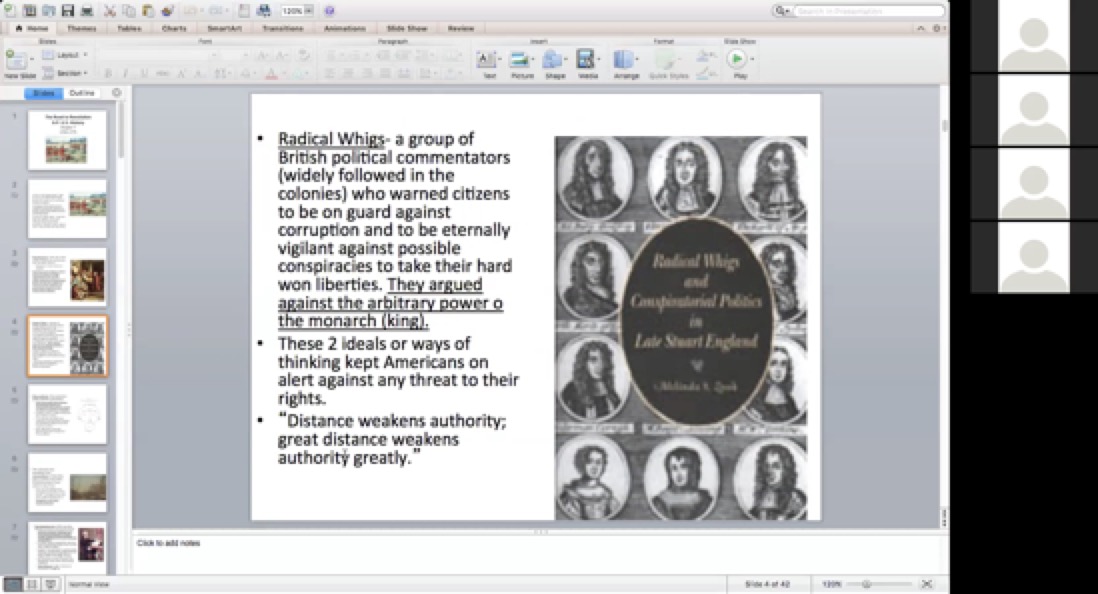Image resolution: width=1098 pixels, height=594 pixels.
Task: Click the red Font Color icon
Action: click(271, 74)
